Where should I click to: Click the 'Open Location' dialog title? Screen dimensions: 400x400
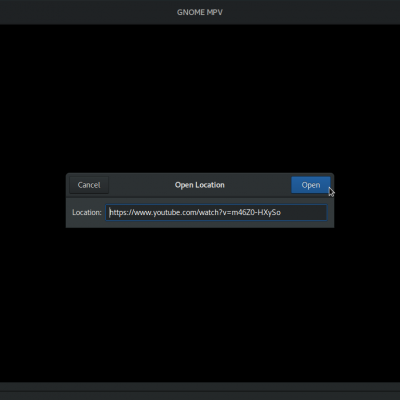point(200,185)
